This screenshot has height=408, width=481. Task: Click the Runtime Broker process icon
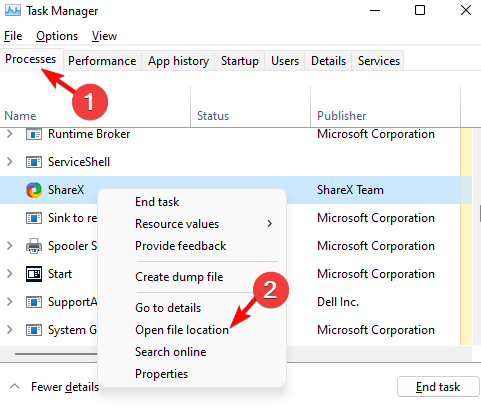(34, 134)
